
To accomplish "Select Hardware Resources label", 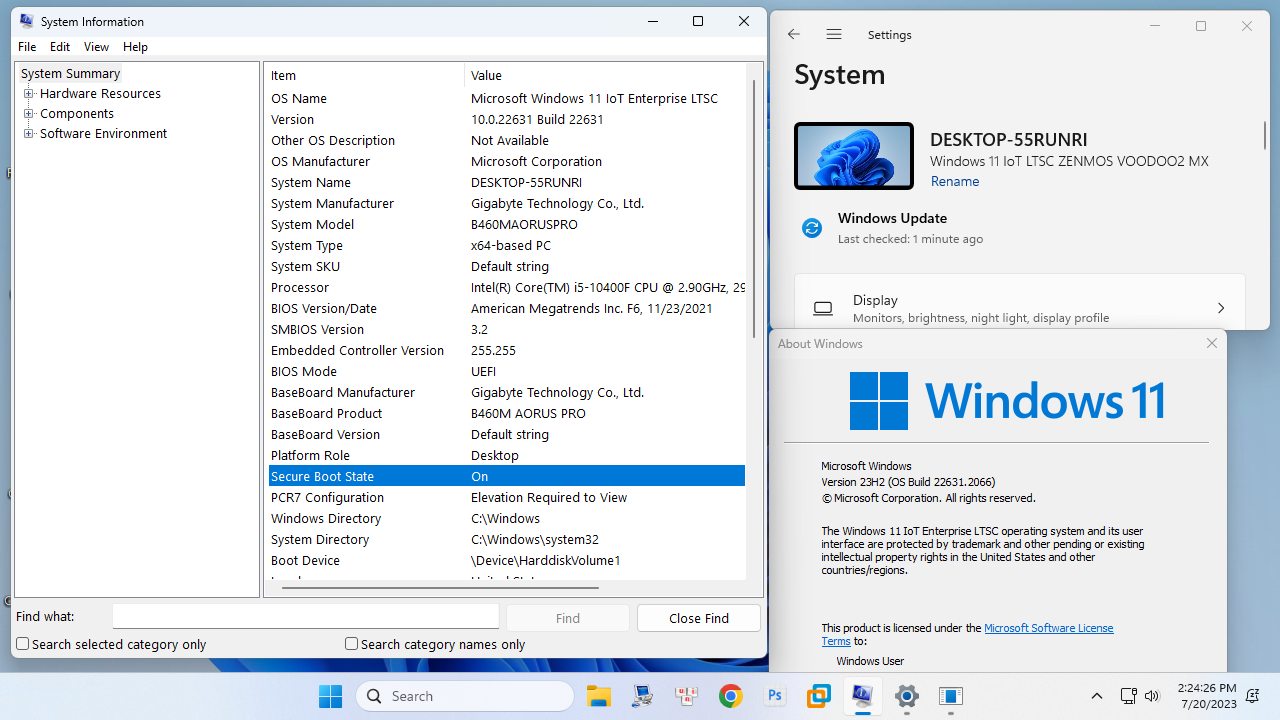I will click(x=100, y=93).
